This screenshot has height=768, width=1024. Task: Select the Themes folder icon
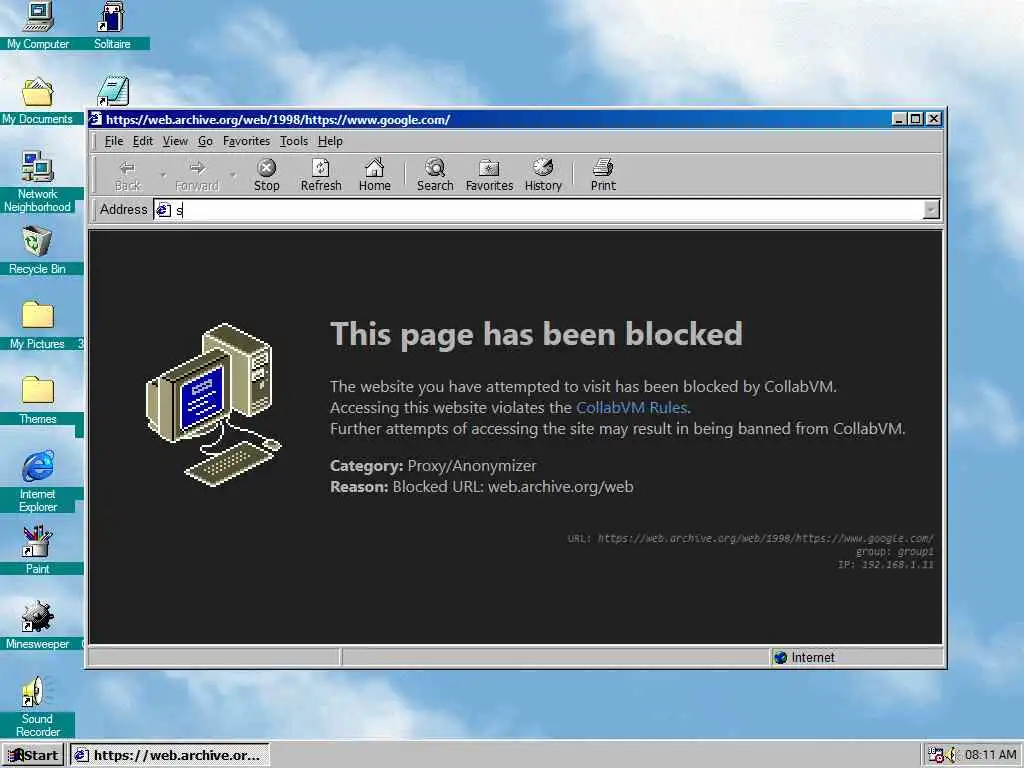click(37, 400)
